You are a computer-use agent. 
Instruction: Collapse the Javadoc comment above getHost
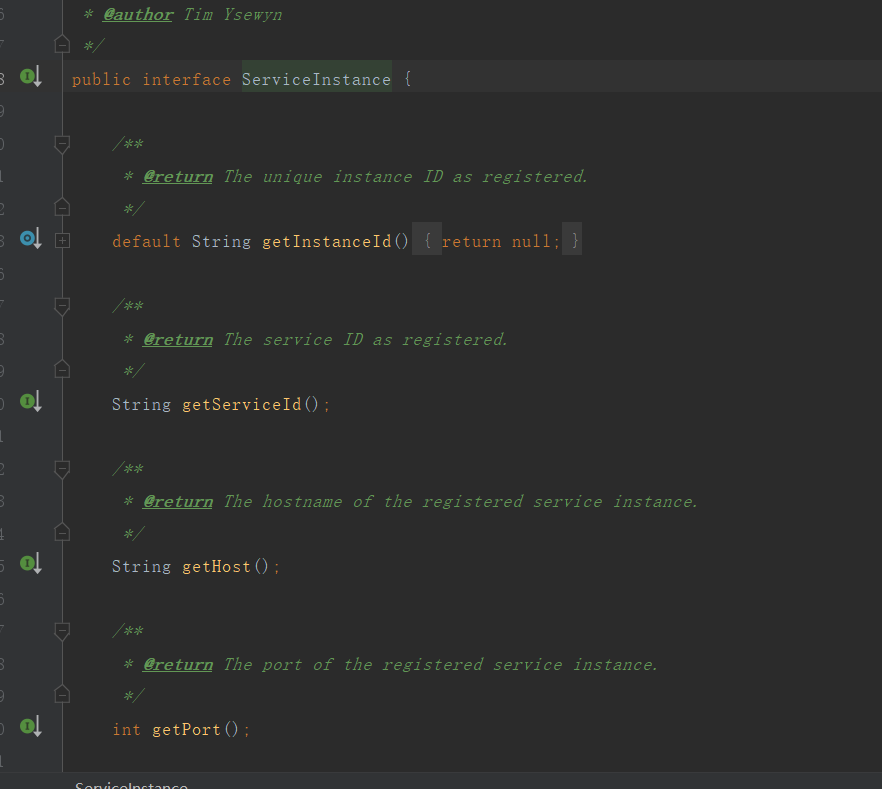click(x=62, y=469)
